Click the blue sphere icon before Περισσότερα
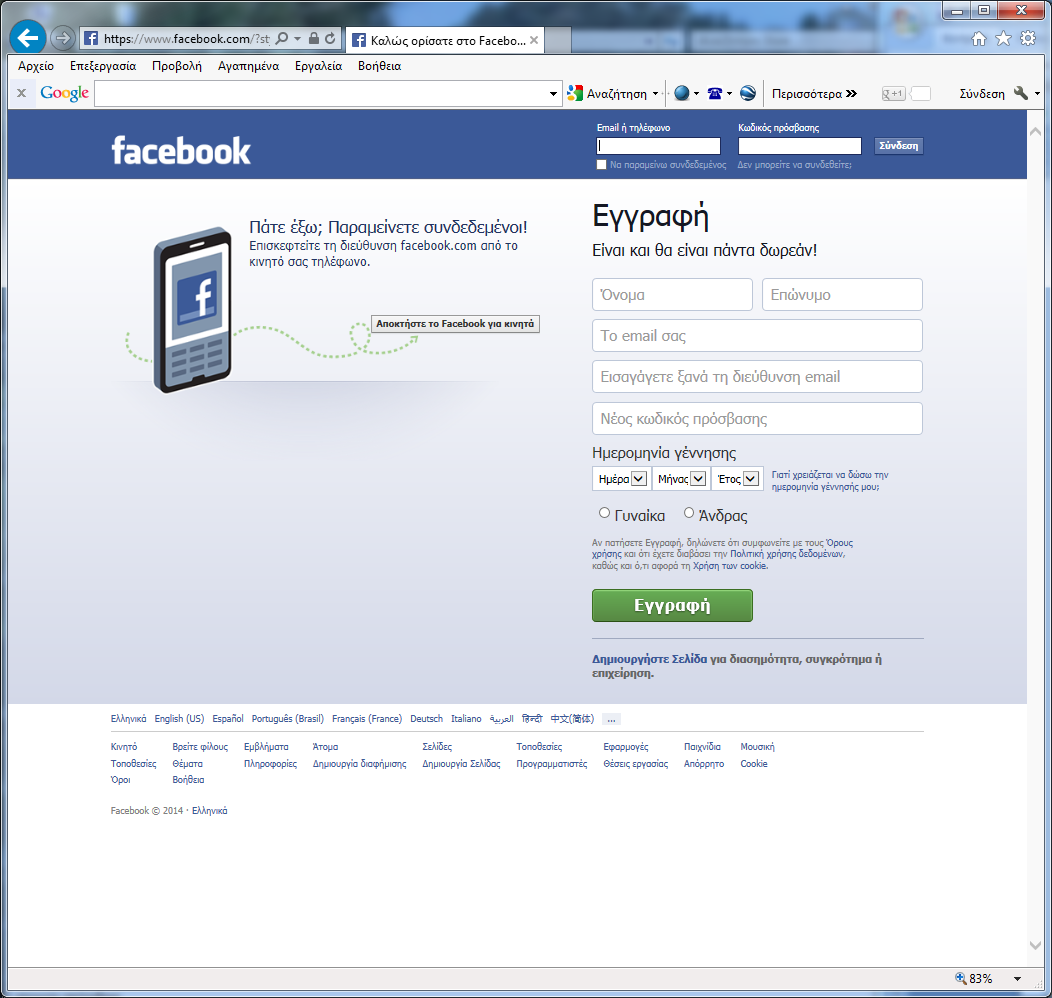Image resolution: width=1052 pixels, height=998 pixels. point(748,93)
